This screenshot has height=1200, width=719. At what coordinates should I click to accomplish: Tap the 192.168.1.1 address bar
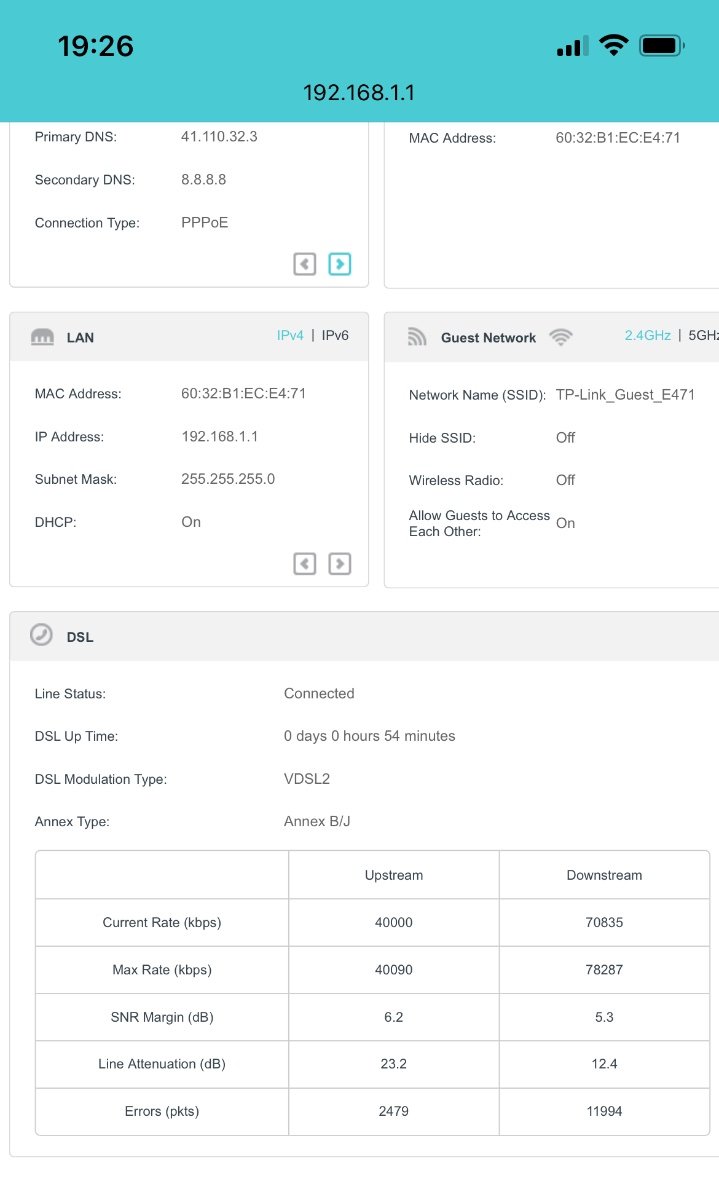tap(359, 93)
